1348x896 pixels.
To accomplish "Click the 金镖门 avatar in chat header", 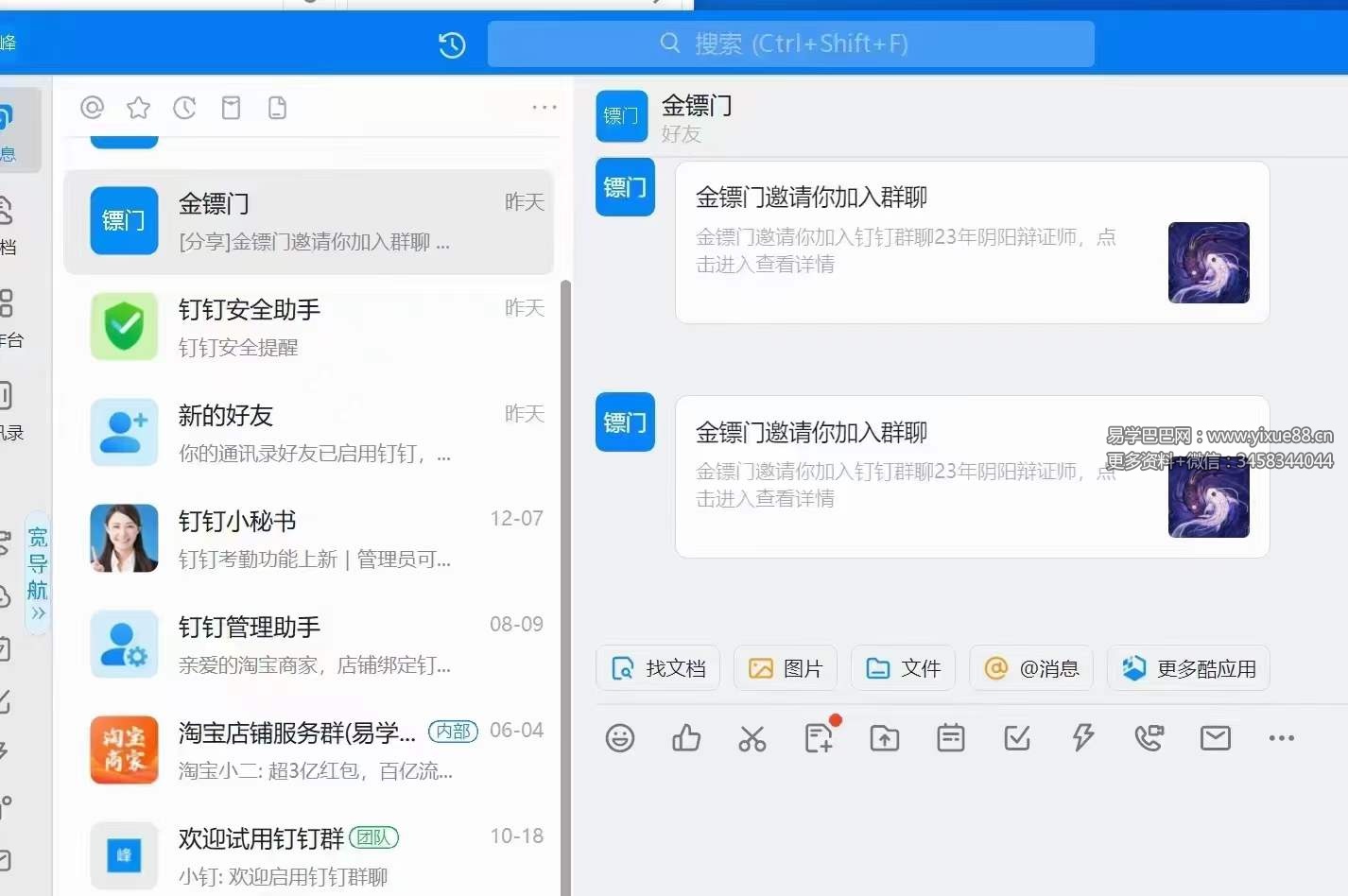I will pos(621,116).
